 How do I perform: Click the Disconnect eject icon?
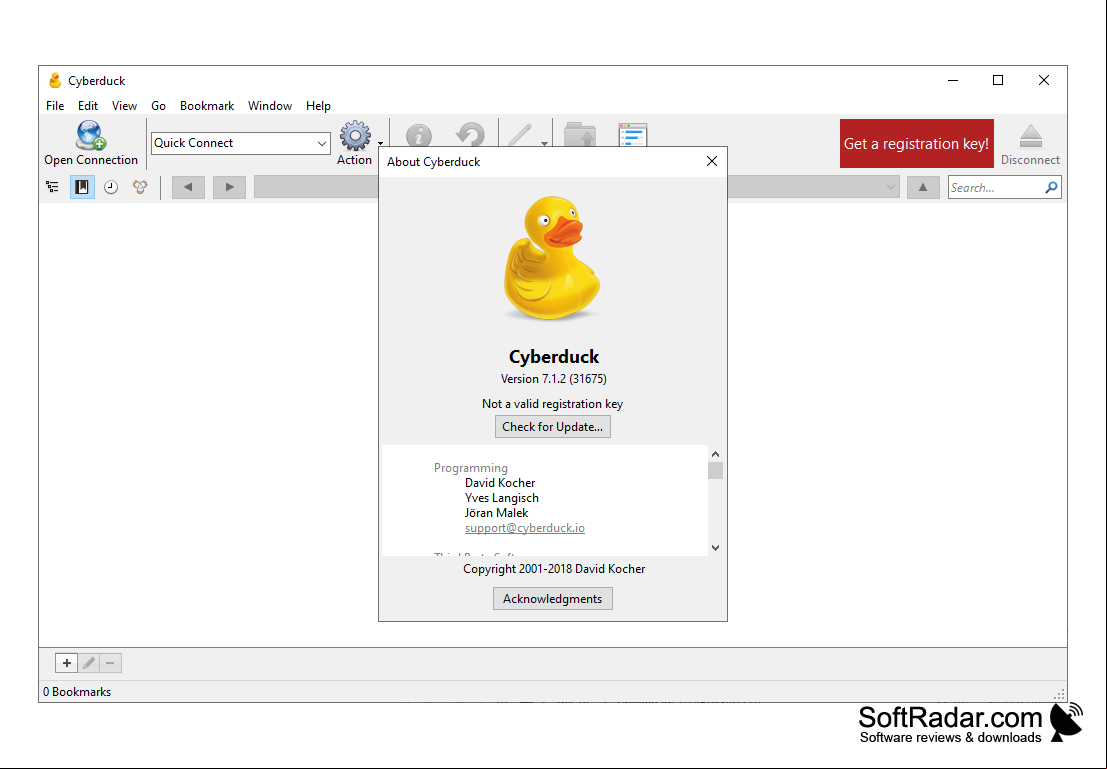pos(1031,136)
